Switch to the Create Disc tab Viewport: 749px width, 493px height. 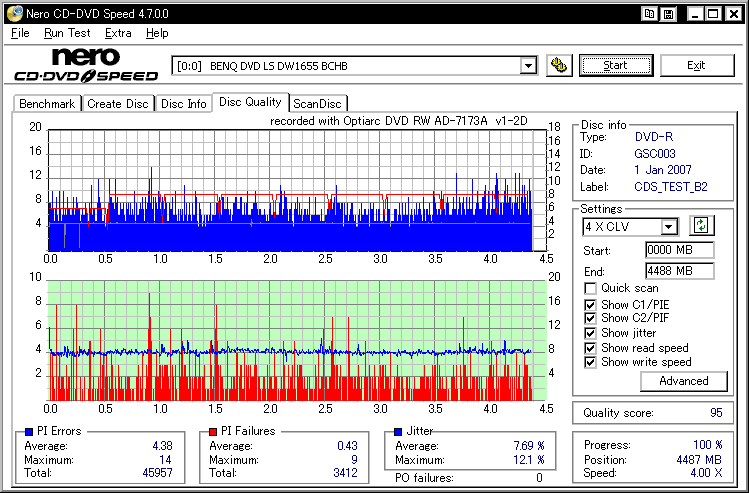click(x=118, y=104)
